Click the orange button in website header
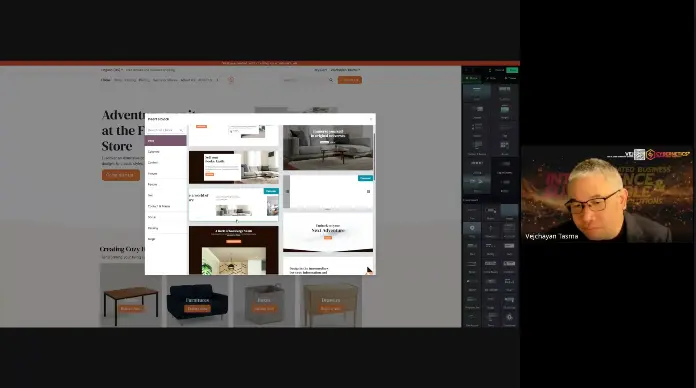This screenshot has width=696, height=388. pos(350,80)
